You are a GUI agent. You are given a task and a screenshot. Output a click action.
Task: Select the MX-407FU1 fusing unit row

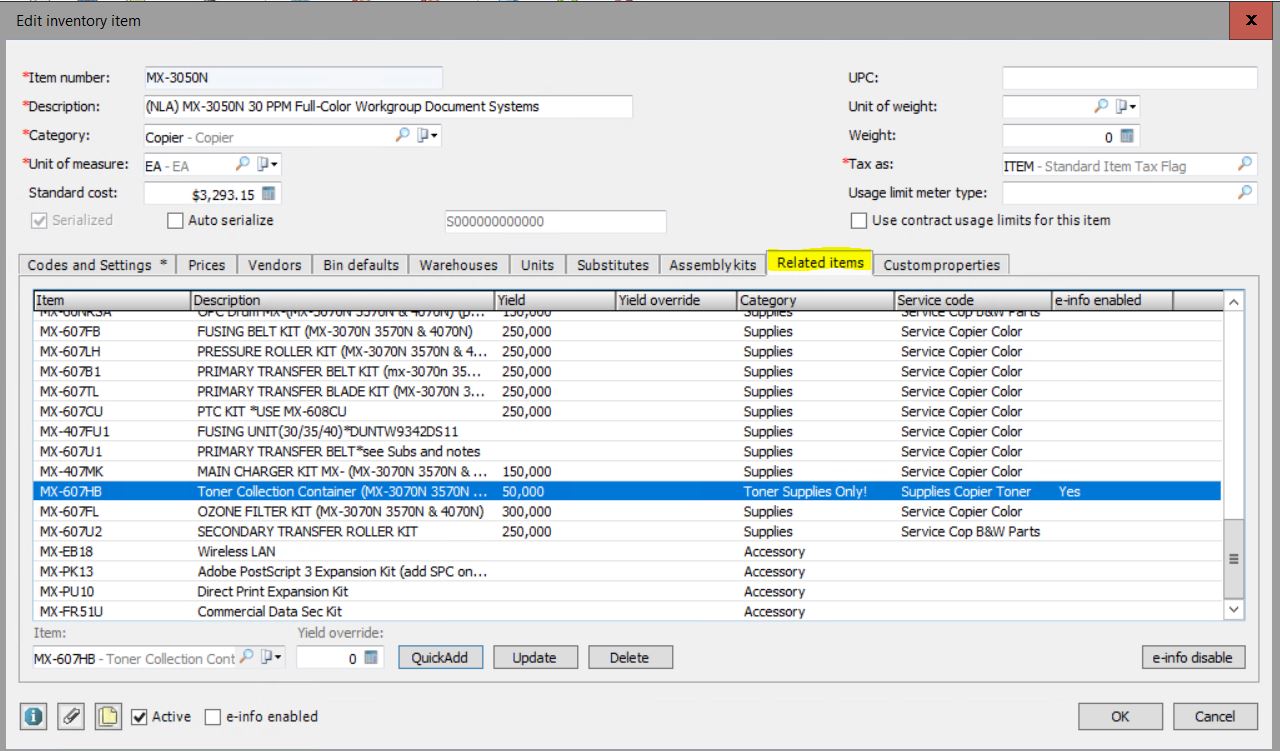(x=628, y=431)
